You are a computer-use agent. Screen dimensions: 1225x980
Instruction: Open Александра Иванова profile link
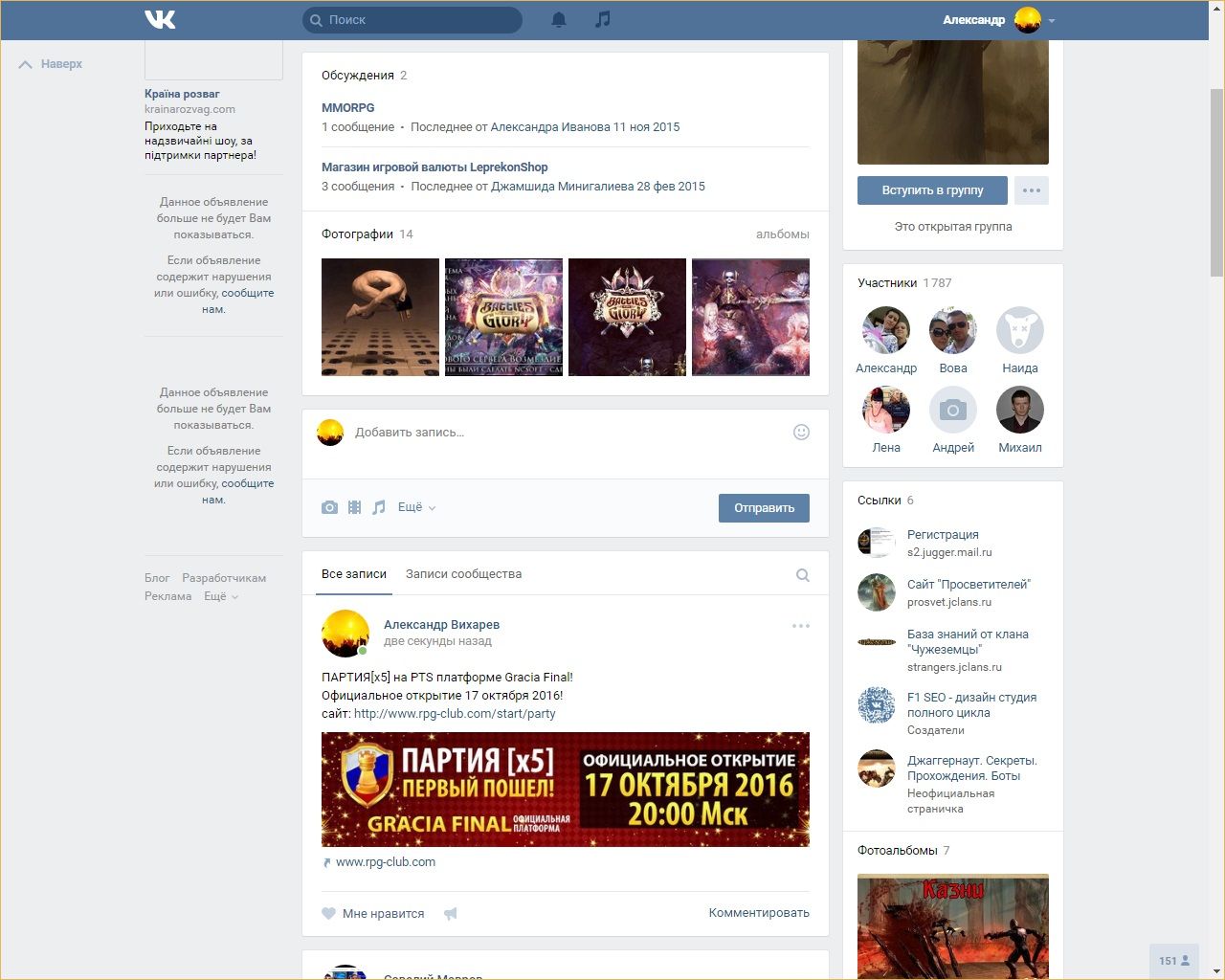click(550, 127)
